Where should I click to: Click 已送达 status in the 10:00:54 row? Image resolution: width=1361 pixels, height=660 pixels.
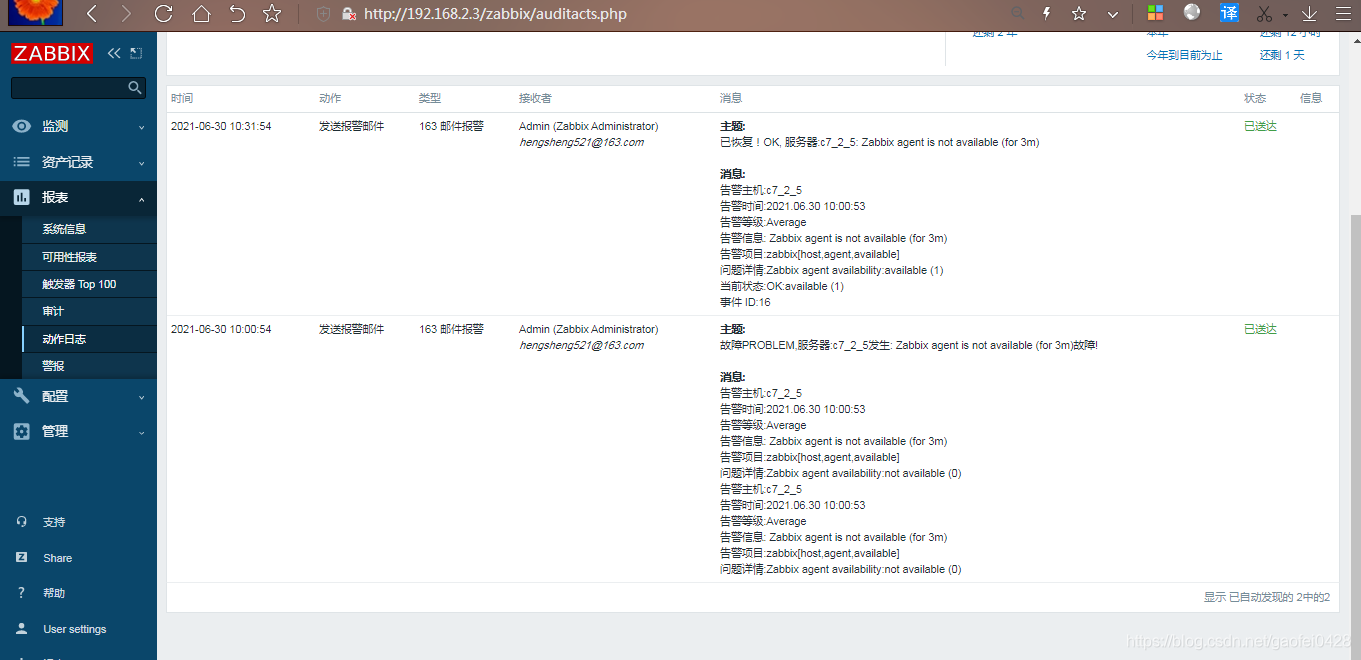pos(1260,329)
